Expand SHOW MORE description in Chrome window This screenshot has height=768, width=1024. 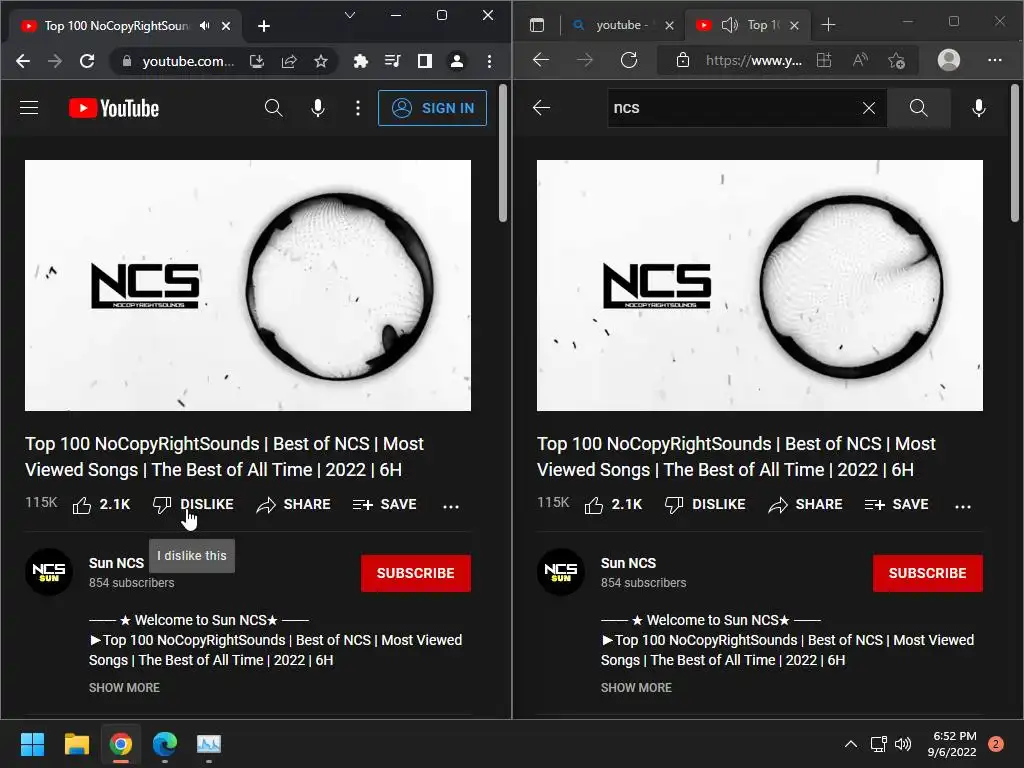click(124, 688)
